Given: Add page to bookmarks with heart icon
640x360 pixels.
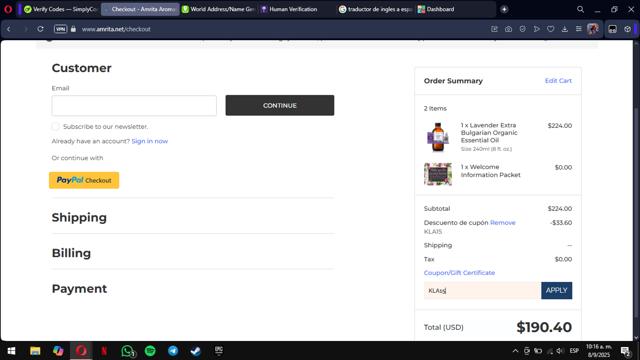Looking at the screenshot, I should (551, 29).
